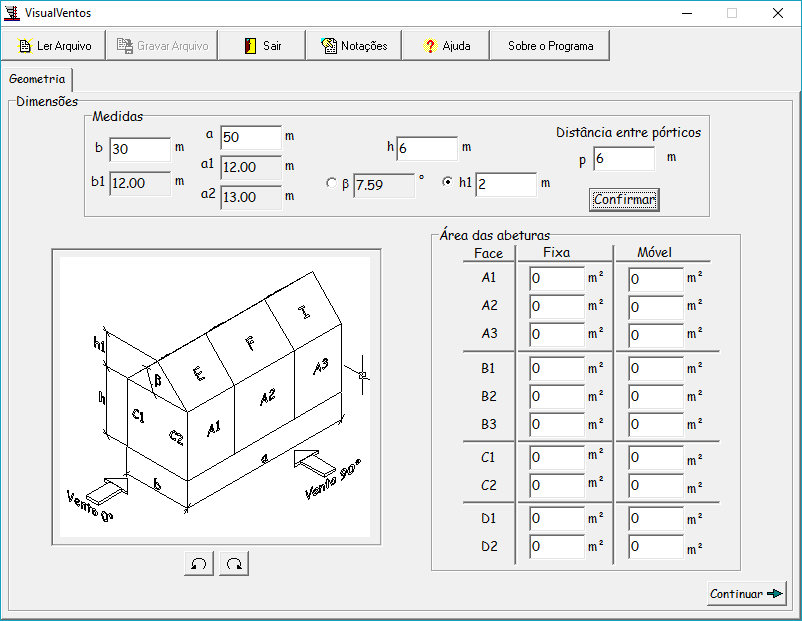Viewport: 802px width, 621px height.
Task: Click the A3 Móvel area field
Action: pos(656,336)
